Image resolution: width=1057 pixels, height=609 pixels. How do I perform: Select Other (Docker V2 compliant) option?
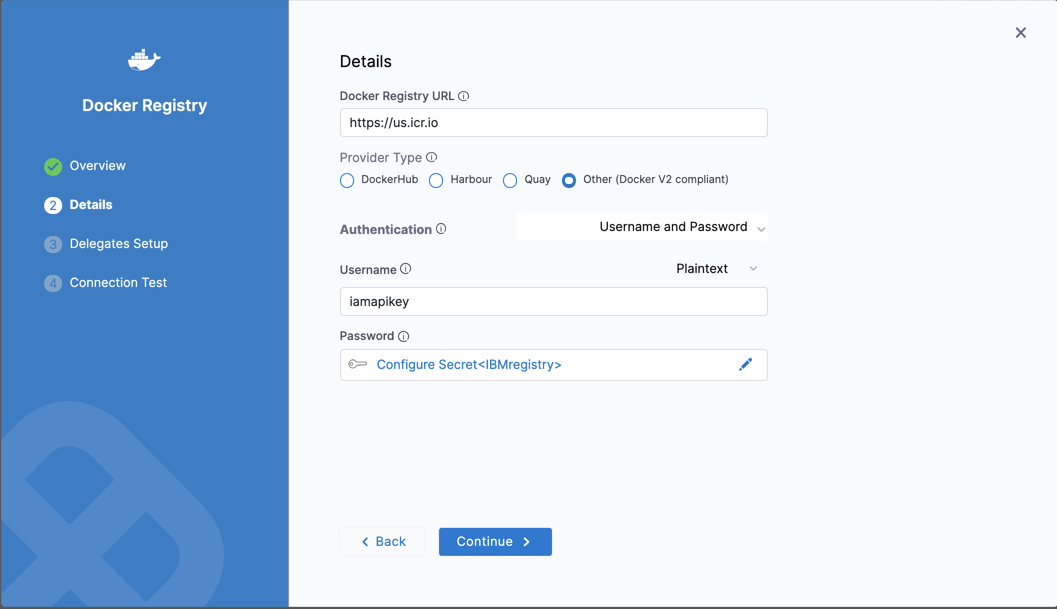(x=569, y=180)
